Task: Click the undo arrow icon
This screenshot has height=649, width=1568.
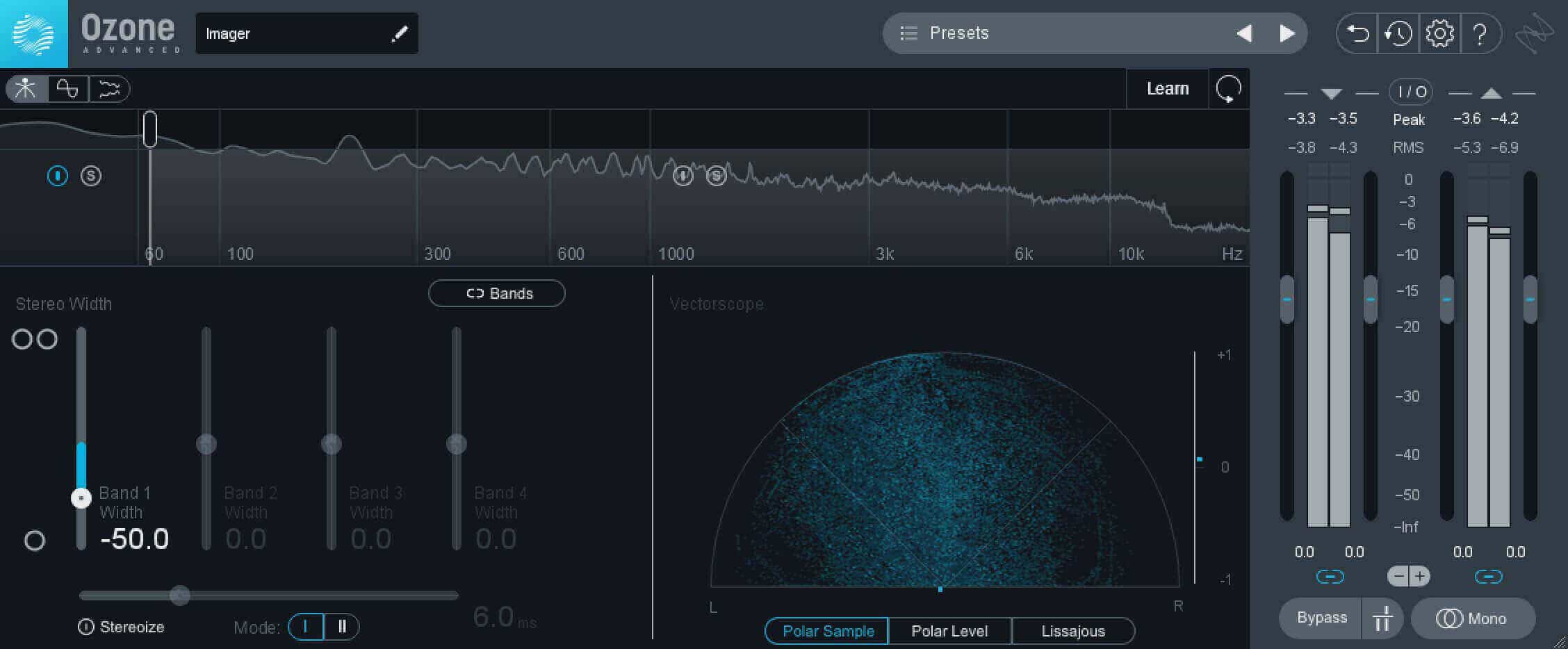Action: pos(1357,33)
